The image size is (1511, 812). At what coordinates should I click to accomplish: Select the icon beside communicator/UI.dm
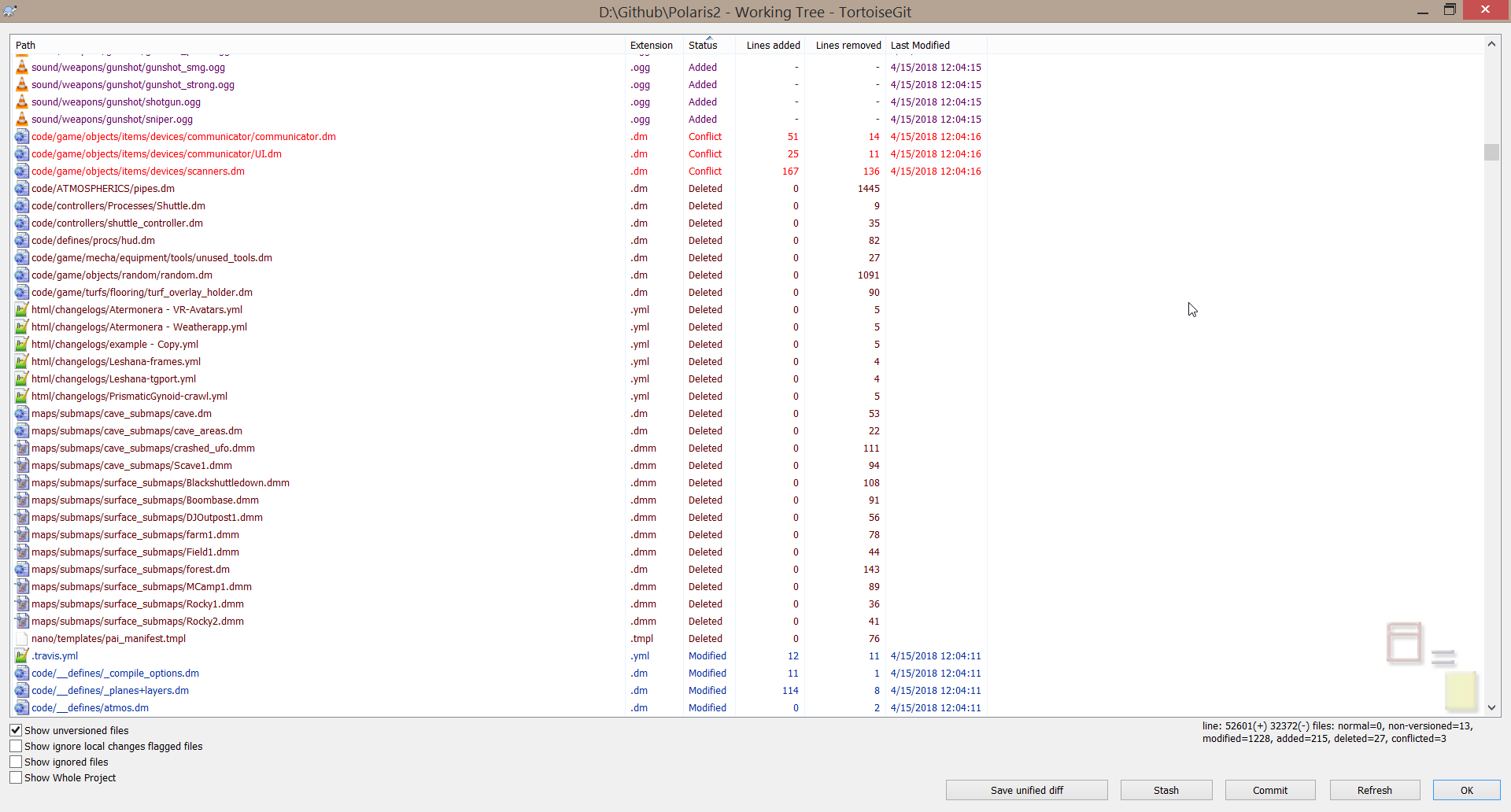coord(22,154)
